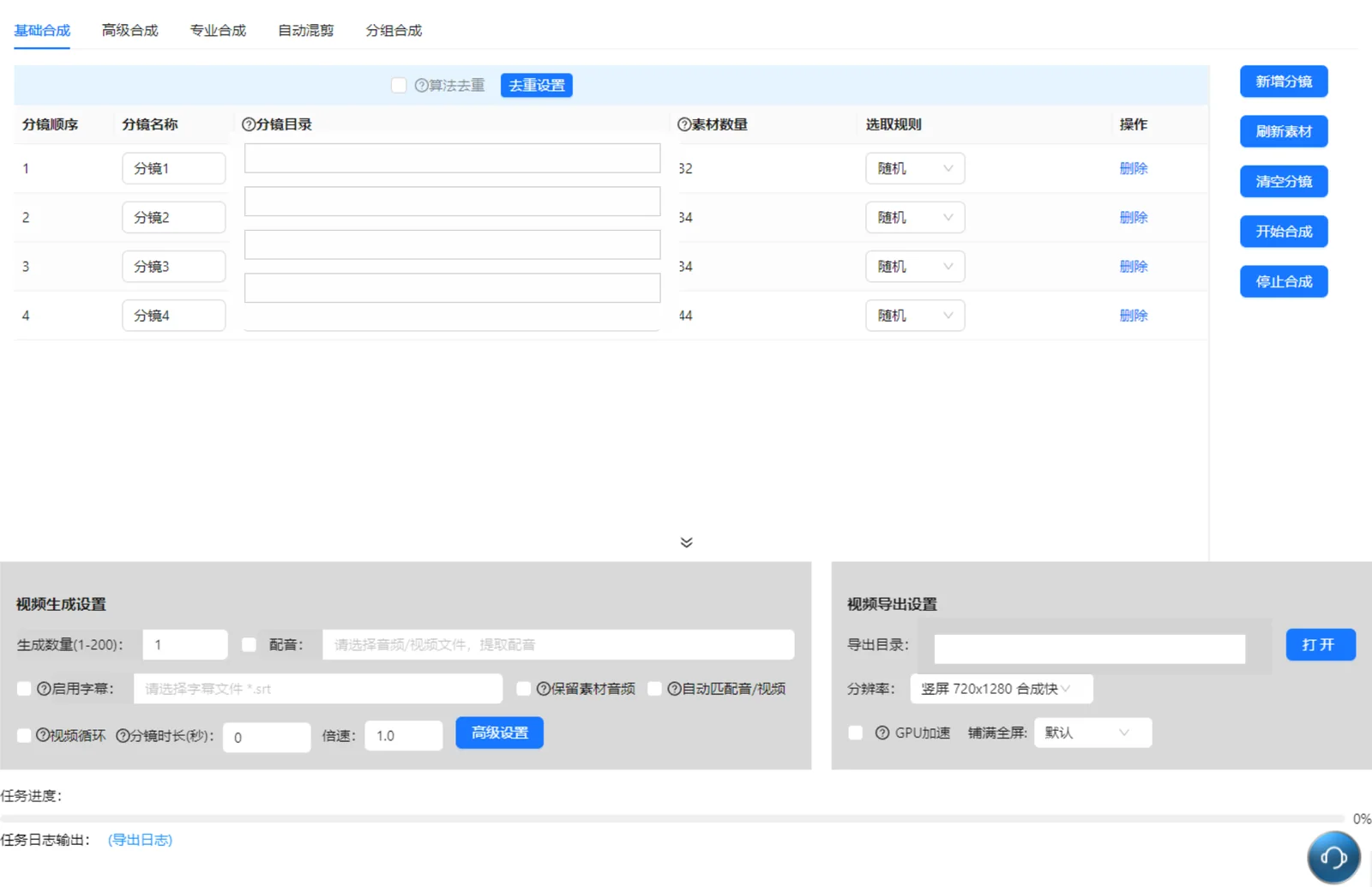Open the 随机 rule dropdown for 分镜2

(x=915, y=218)
